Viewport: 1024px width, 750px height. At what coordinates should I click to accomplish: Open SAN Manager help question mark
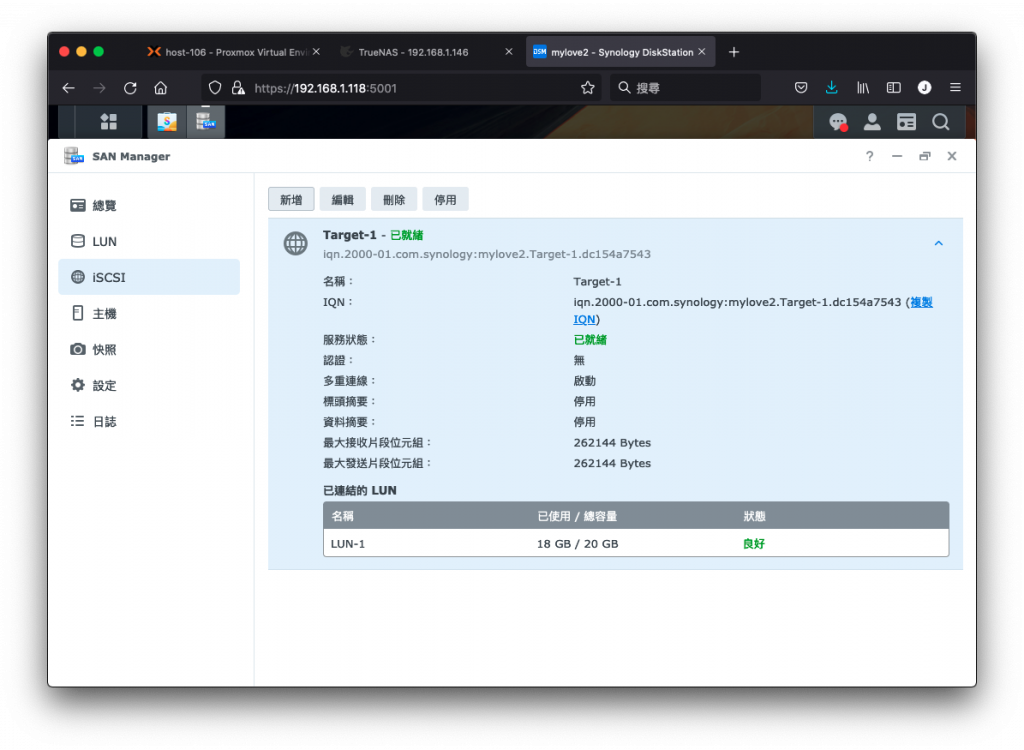pos(869,156)
